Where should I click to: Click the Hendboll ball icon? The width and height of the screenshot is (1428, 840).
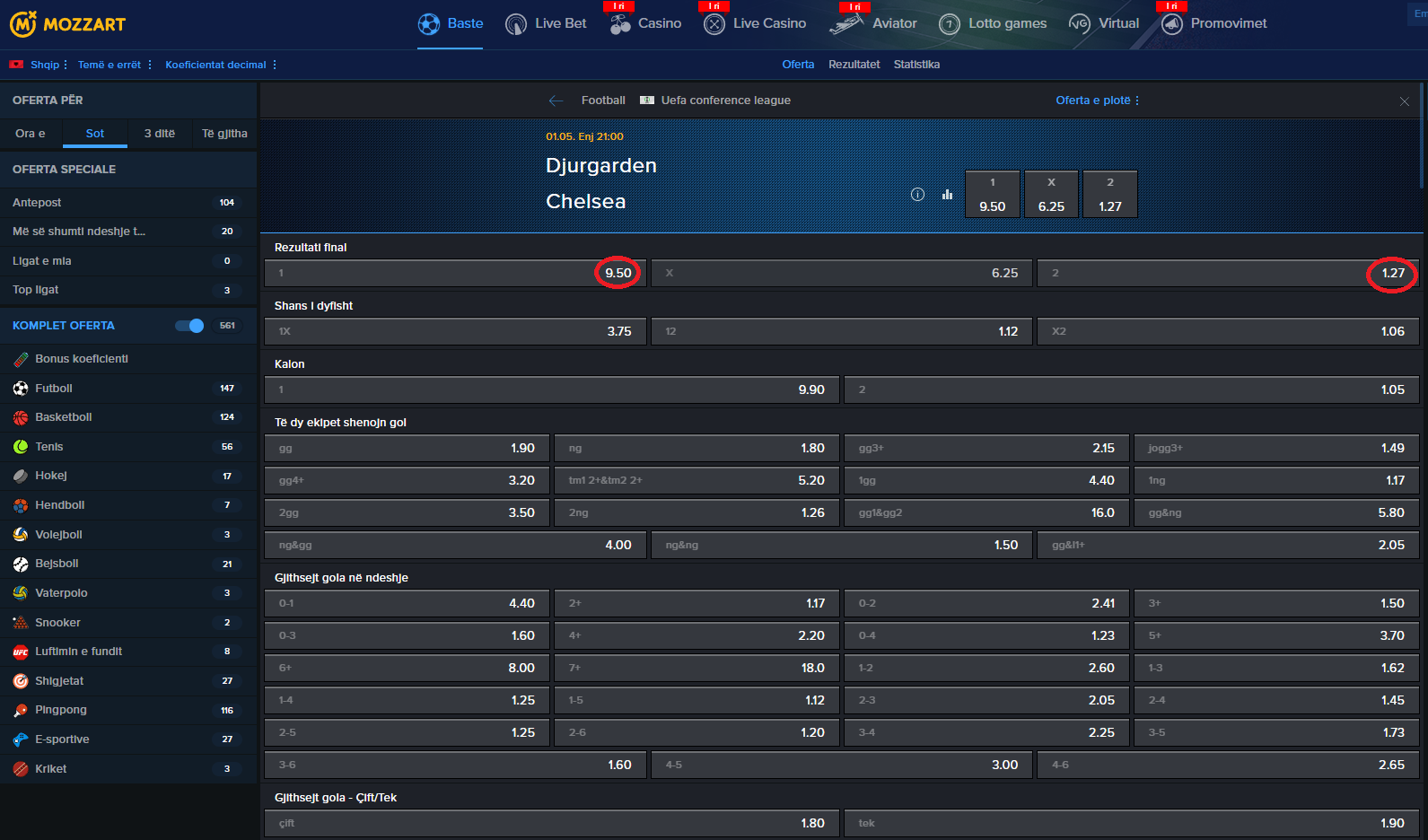click(x=21, y=505)
